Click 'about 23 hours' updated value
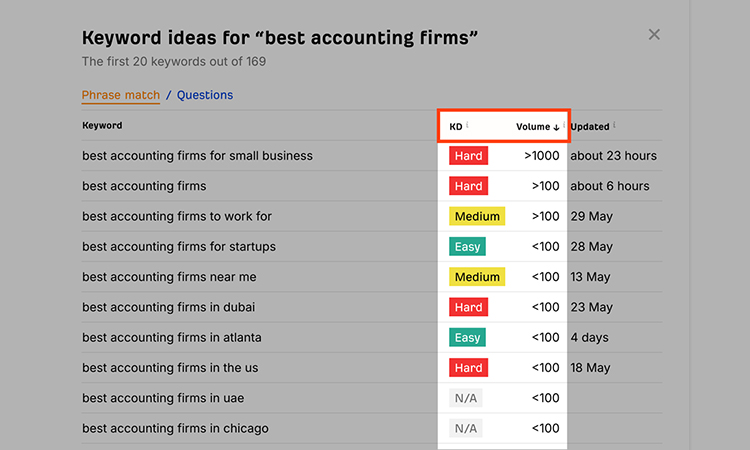This screenshot has height=450, width=750. (613, 156)
